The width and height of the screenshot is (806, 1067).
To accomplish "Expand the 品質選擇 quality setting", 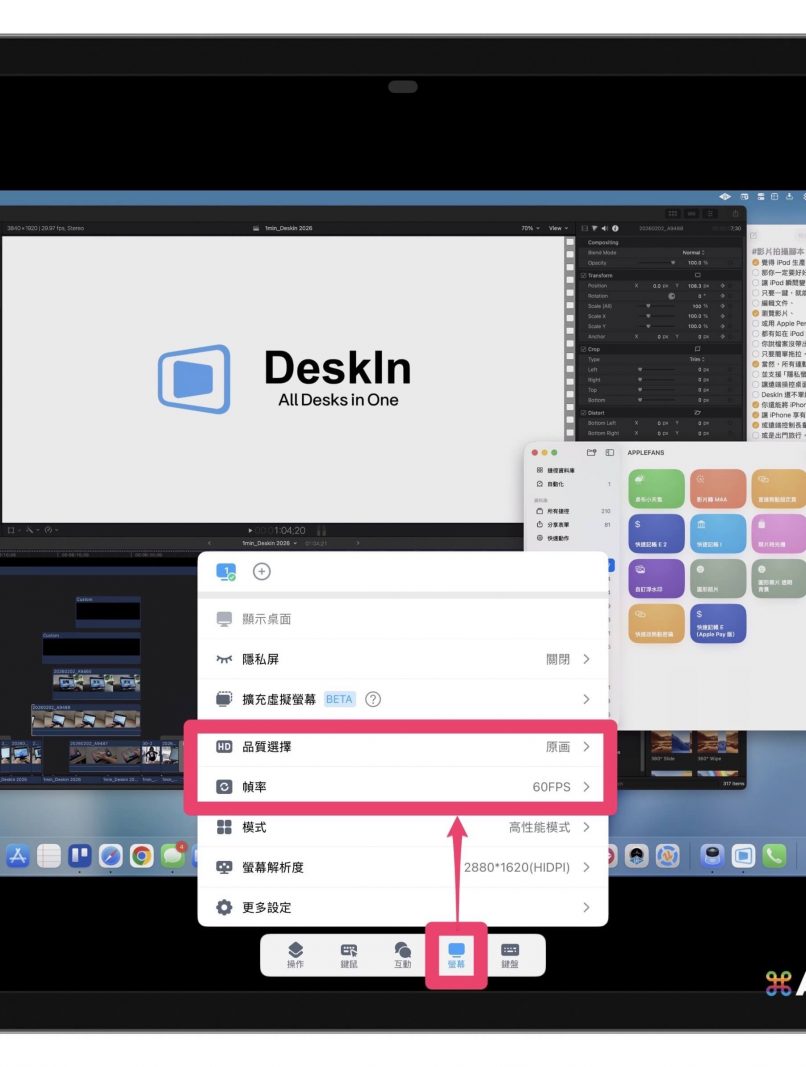I will (402, 747).
